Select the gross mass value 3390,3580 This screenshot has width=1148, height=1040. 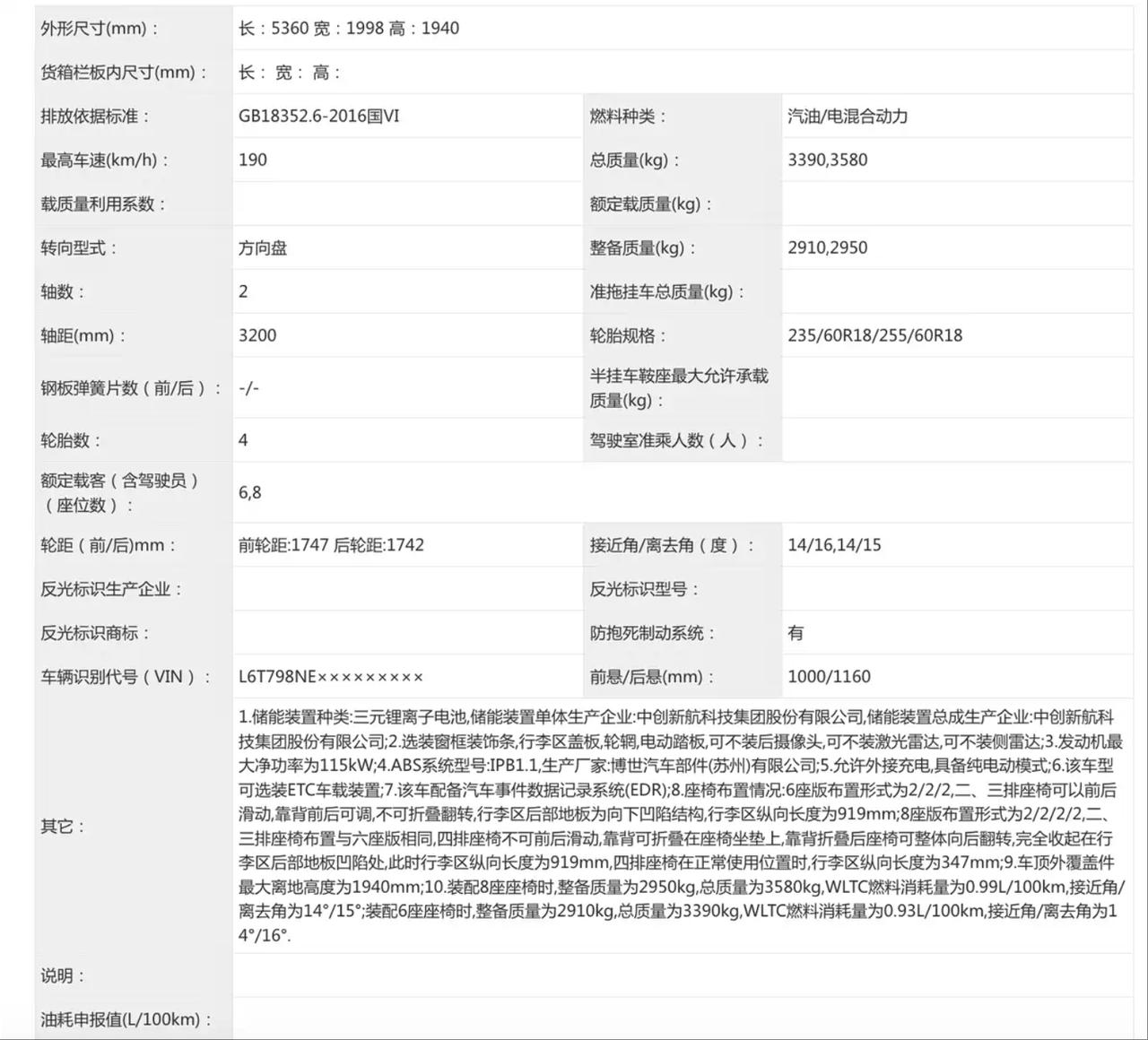point(828,160)
